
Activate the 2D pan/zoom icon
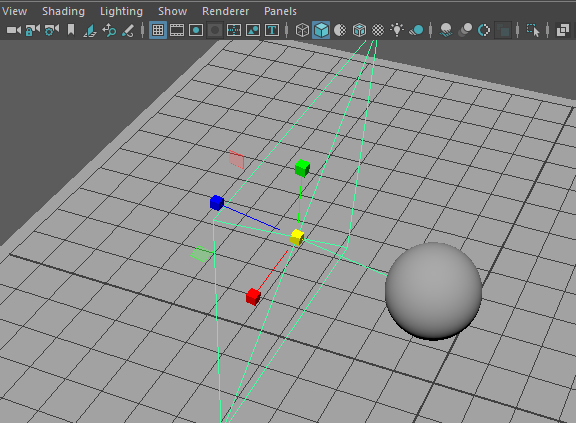pyautogui.click(x=109, y=30)
